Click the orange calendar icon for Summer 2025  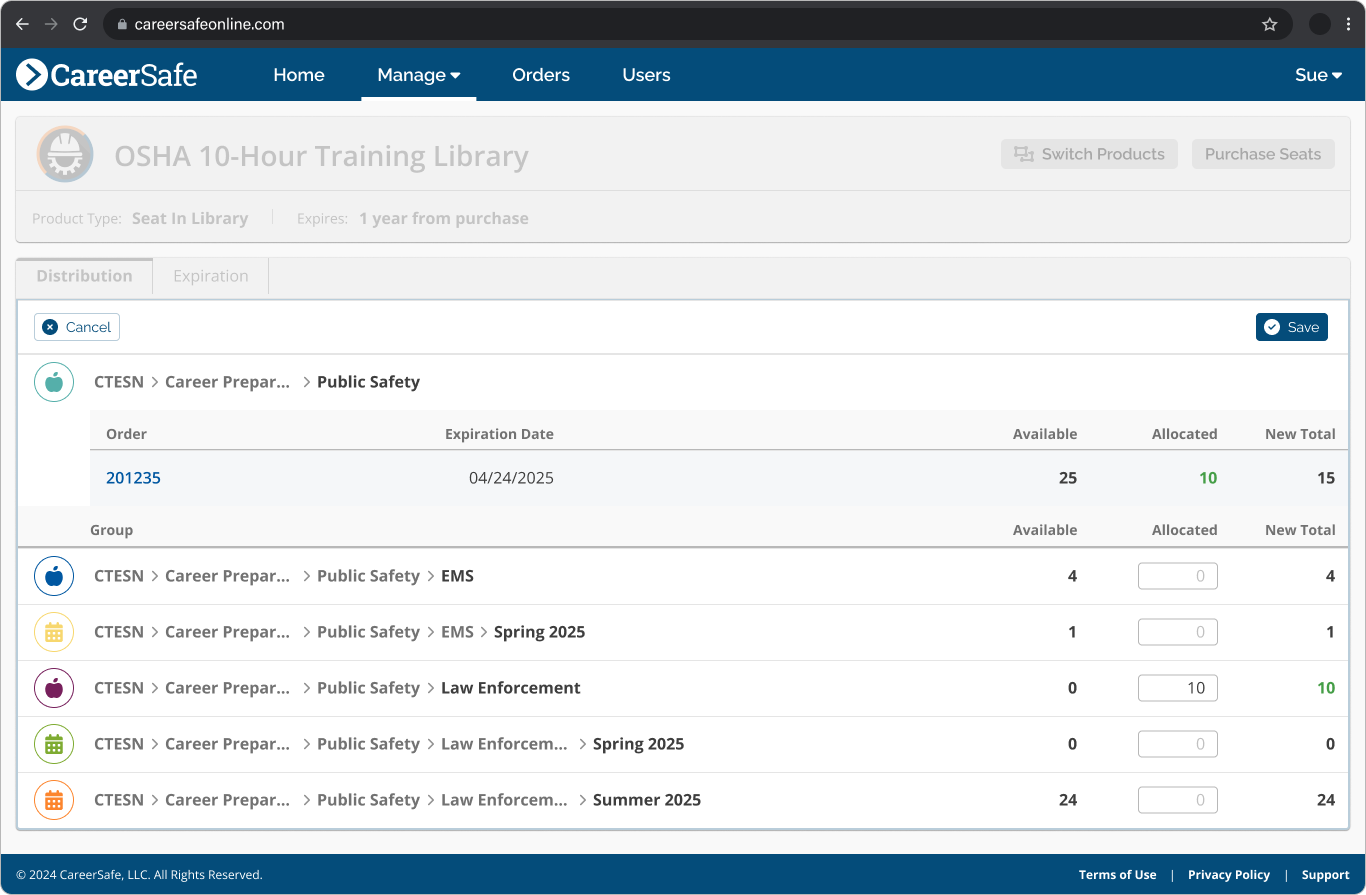pos(54,800)
